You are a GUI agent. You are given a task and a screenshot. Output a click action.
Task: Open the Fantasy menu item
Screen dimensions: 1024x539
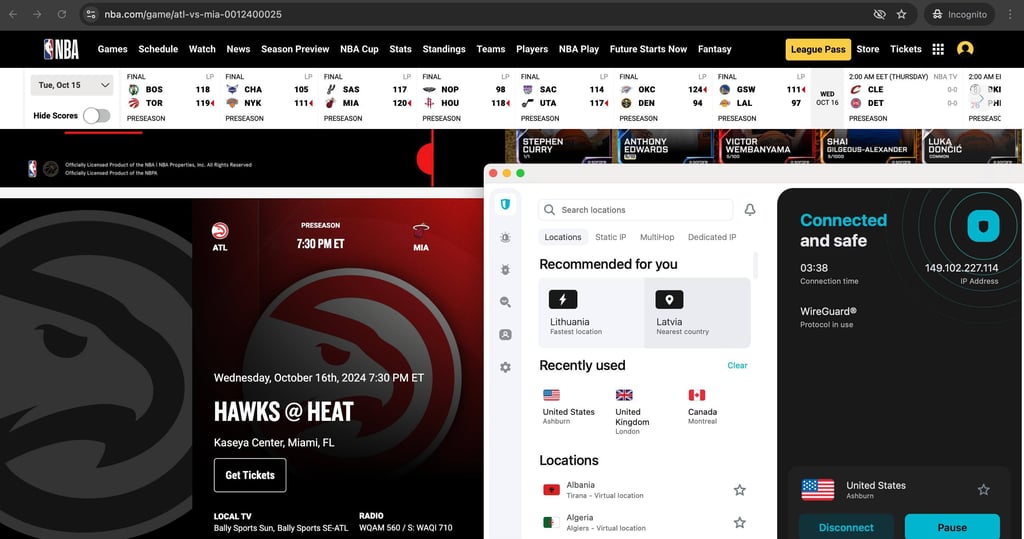coord(714,49)
